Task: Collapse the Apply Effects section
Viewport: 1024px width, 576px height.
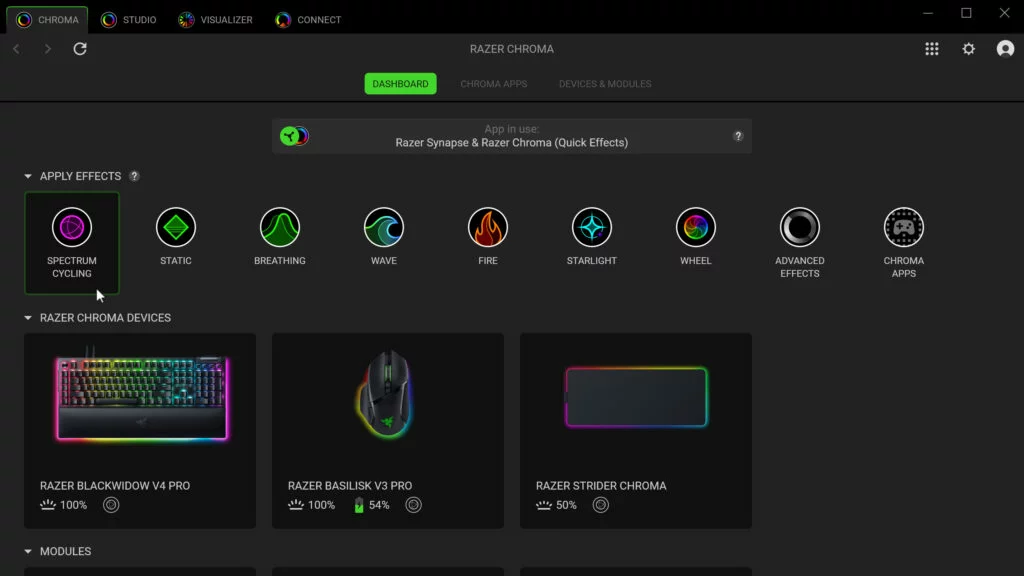Action: tap(28, 176)
